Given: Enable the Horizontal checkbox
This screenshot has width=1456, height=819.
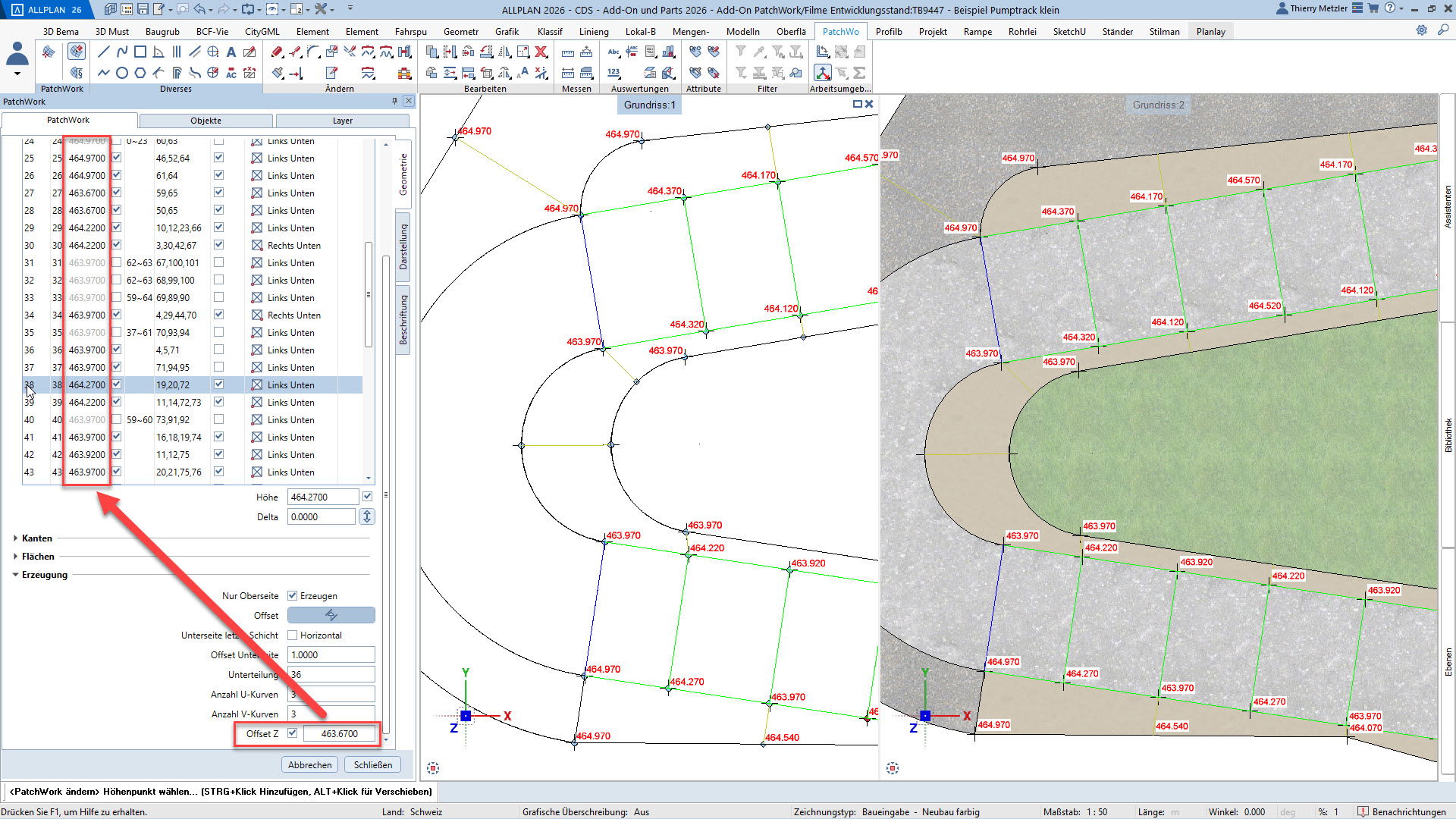Looking at the screenshot, I should [293, 635].
